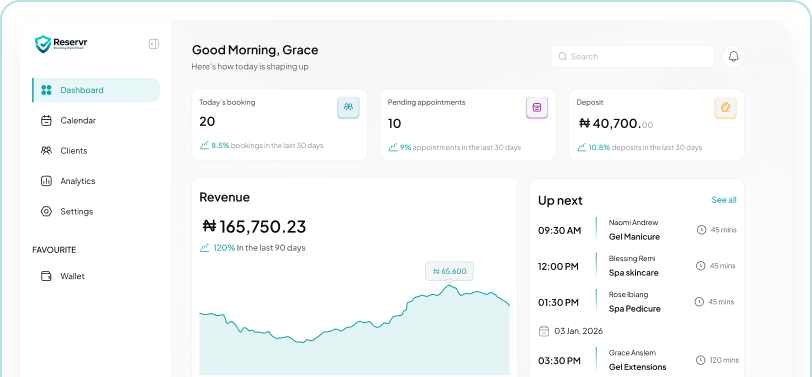Open the Pending appointments card
Screen dimensions: 812x377
coord(468,124)
